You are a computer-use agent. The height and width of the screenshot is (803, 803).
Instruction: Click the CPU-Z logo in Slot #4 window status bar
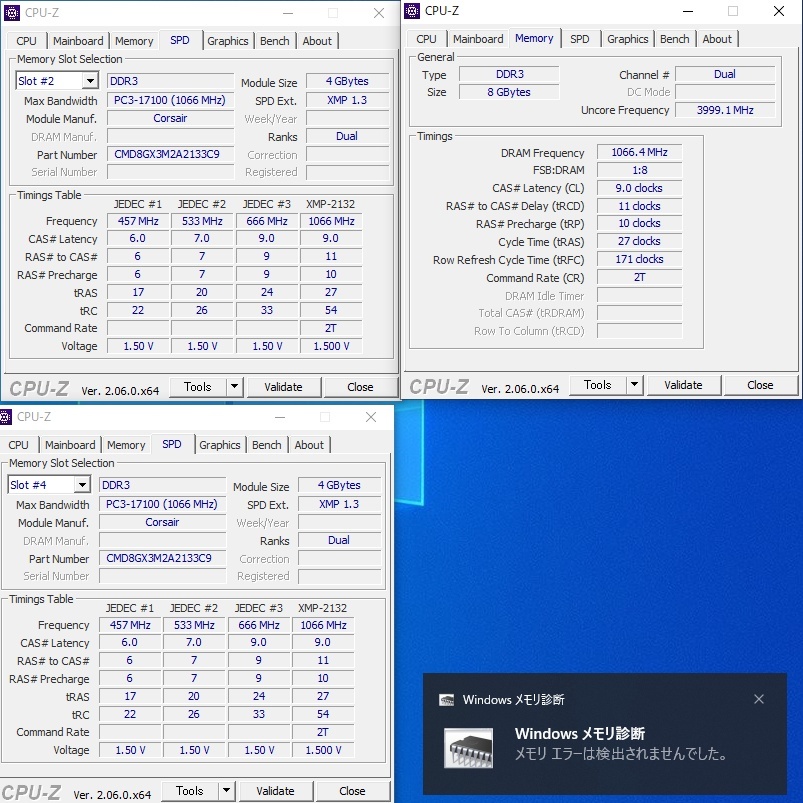(x=32, y=791)
